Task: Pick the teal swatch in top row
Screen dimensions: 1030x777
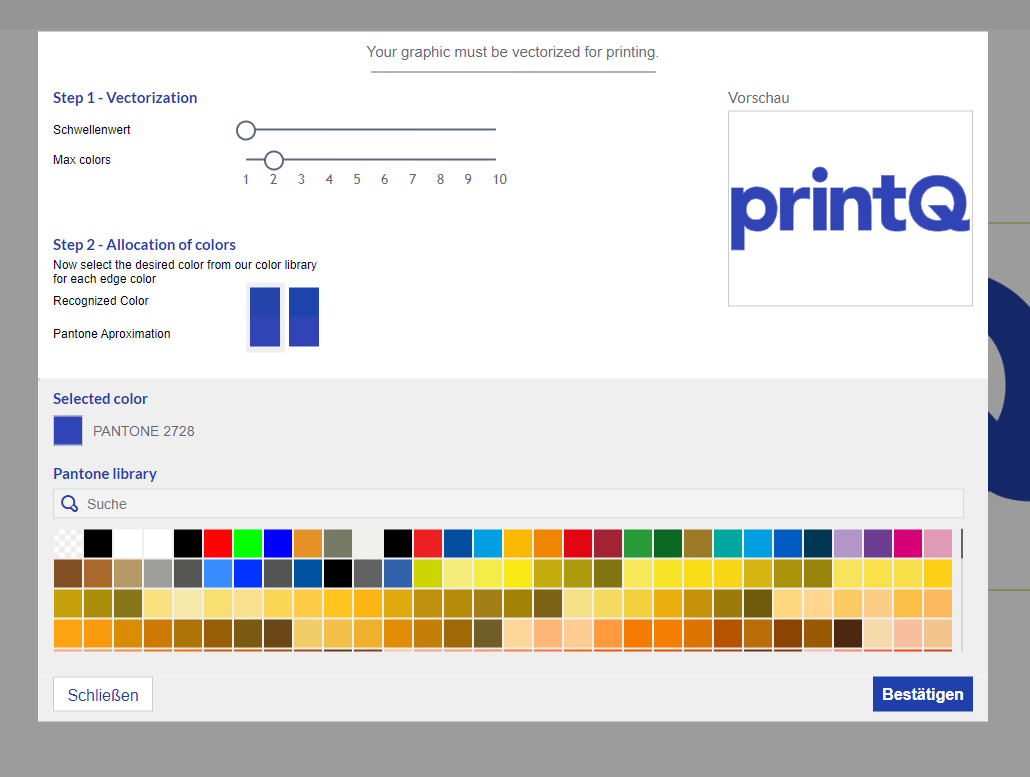Action: [727, 544]
